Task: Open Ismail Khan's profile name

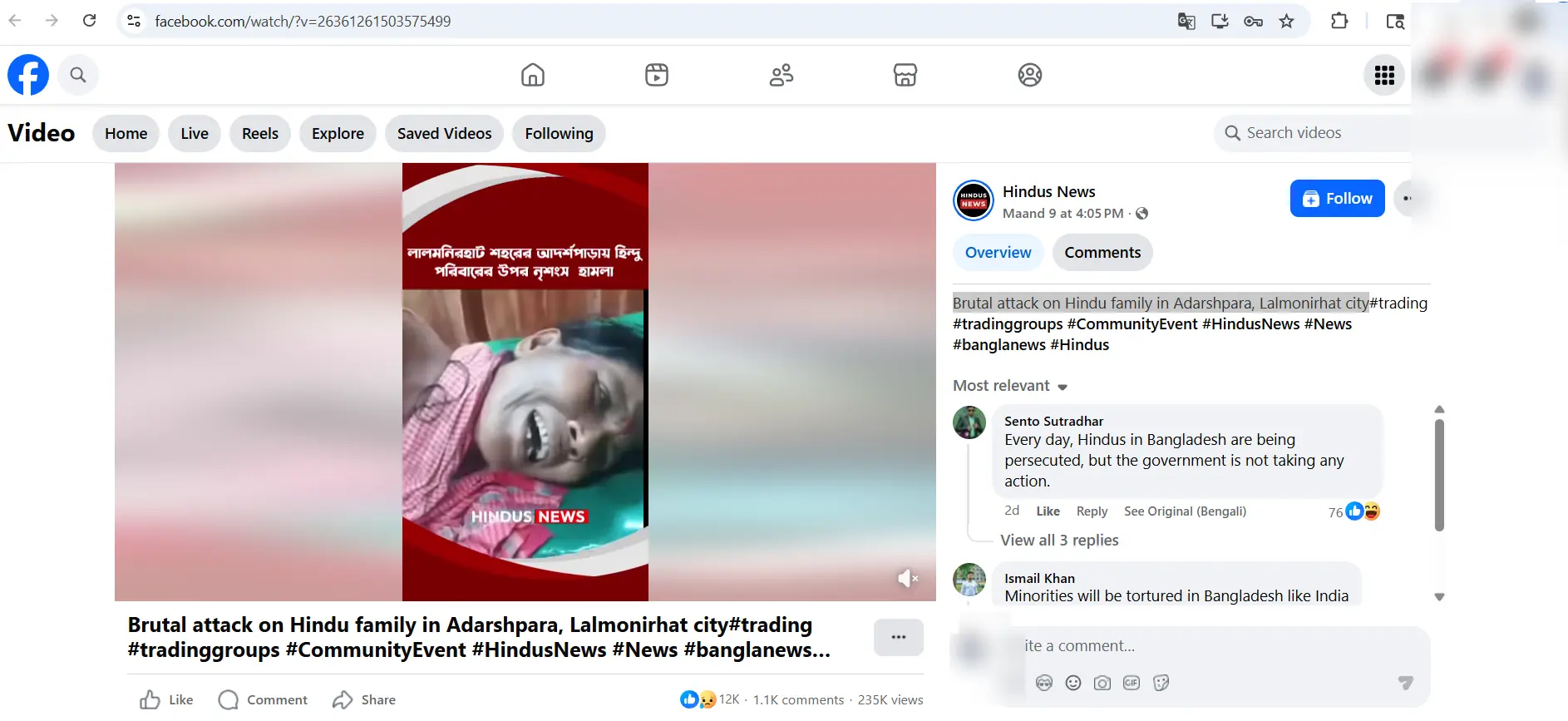Action: coord(1040,578)
